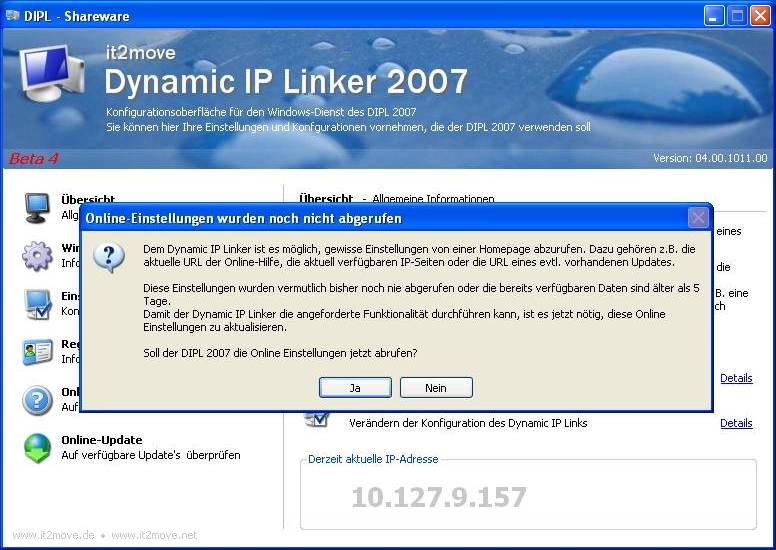Open the Registrierung ID card icon
776x550 pixels.
pyautogui.click(x=38, y=351)
